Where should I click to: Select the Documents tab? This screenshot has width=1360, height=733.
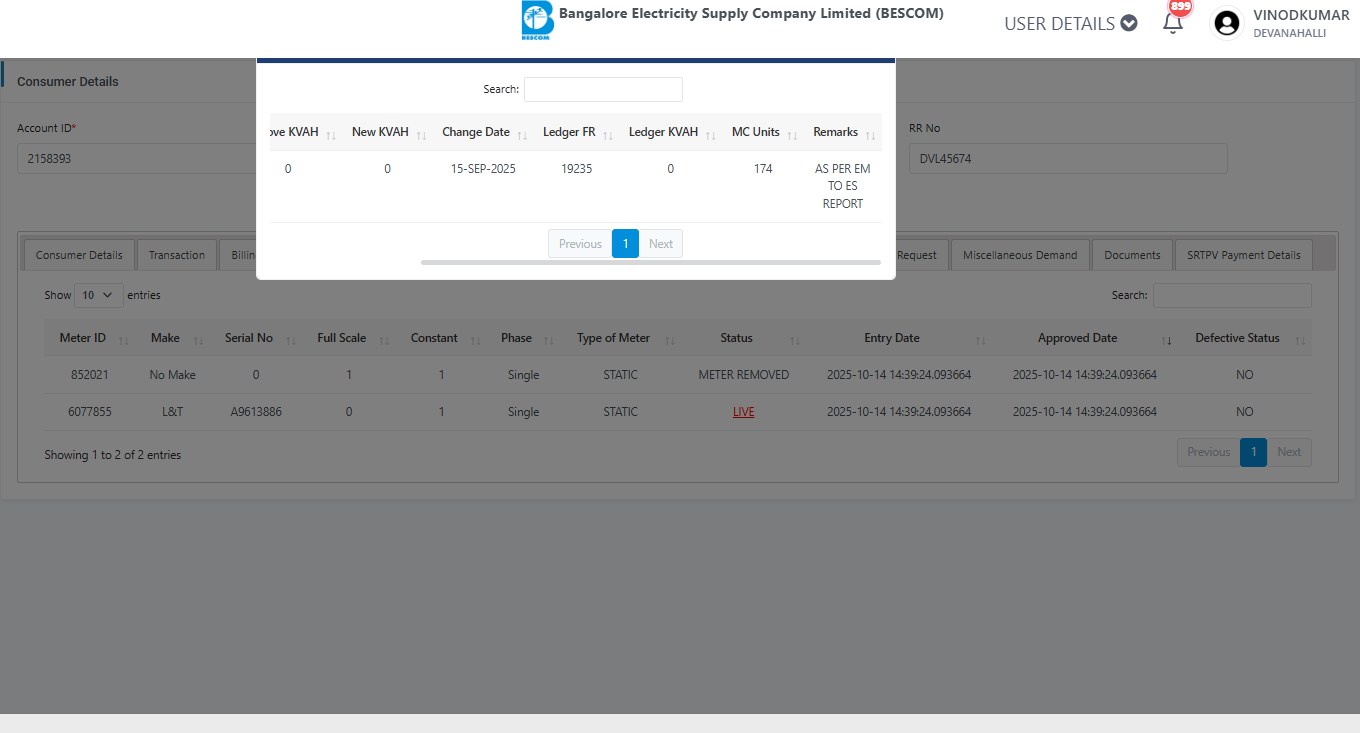1132,255
